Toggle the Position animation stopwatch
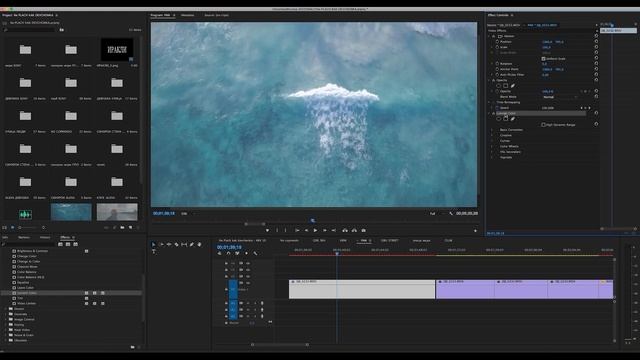The image size is (640, 360). click(497, 42)
